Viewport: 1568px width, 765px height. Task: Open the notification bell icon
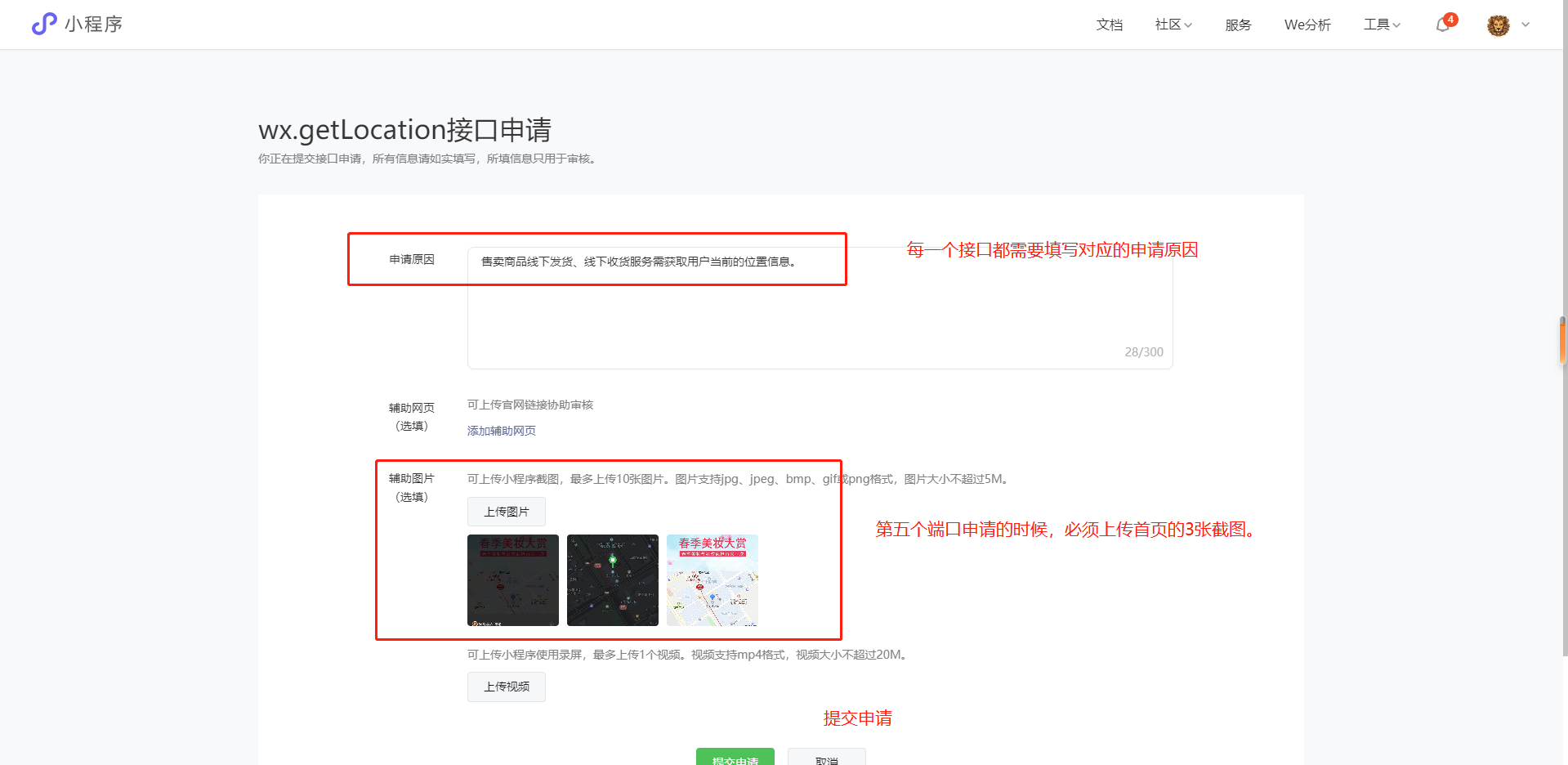point(1442,25)
